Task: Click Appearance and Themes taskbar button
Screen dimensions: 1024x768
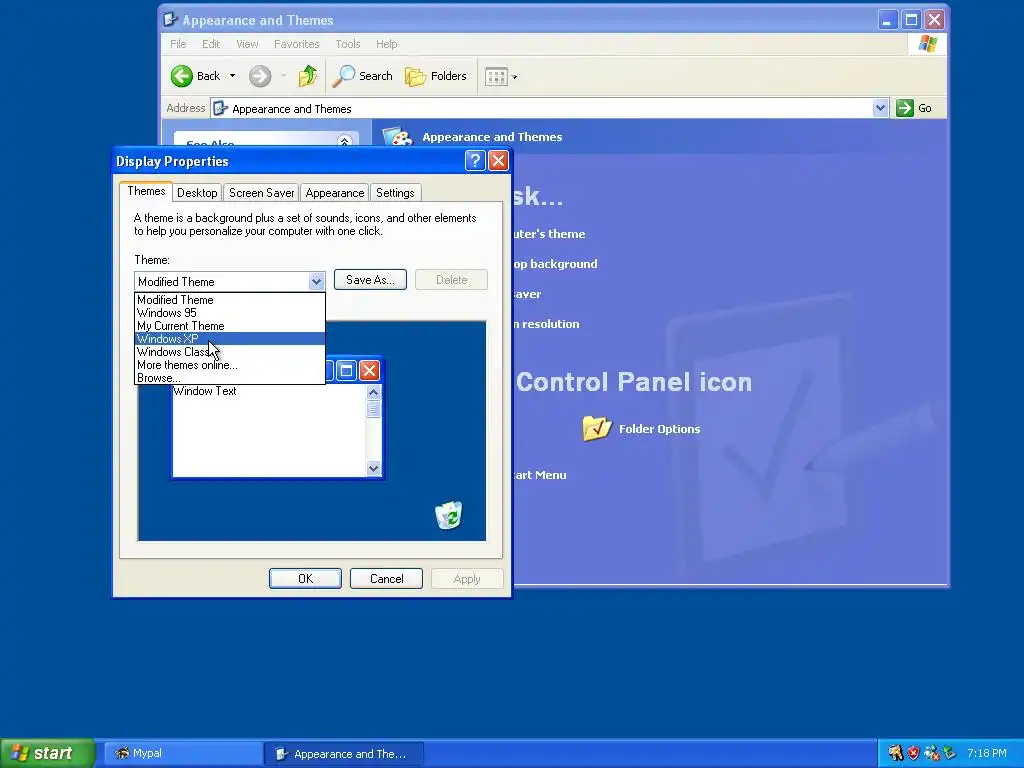Action: pos(344,754)
